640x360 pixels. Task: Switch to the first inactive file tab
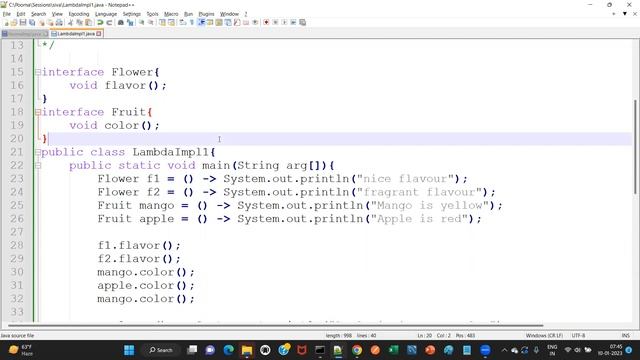[x=24, y=34]
